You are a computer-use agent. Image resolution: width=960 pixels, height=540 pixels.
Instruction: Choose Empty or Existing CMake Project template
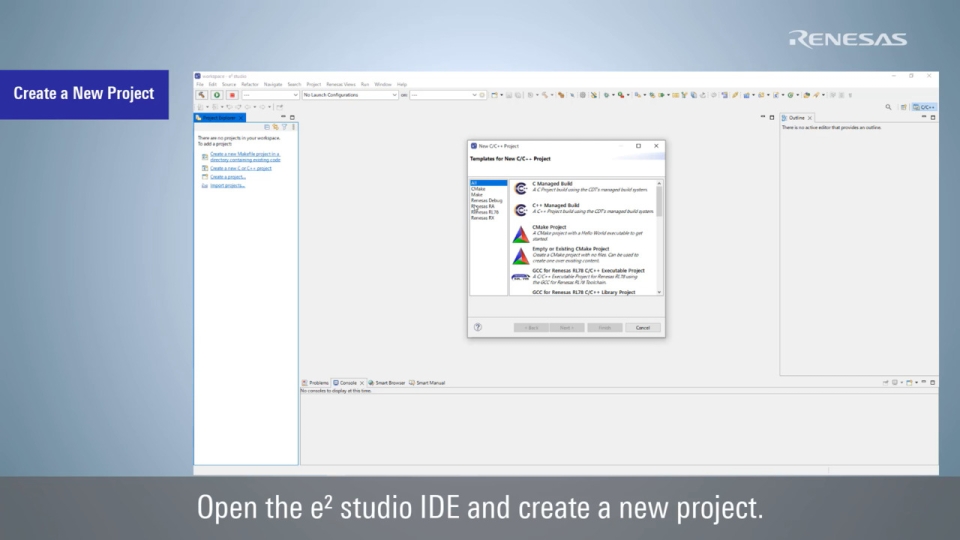582,255
